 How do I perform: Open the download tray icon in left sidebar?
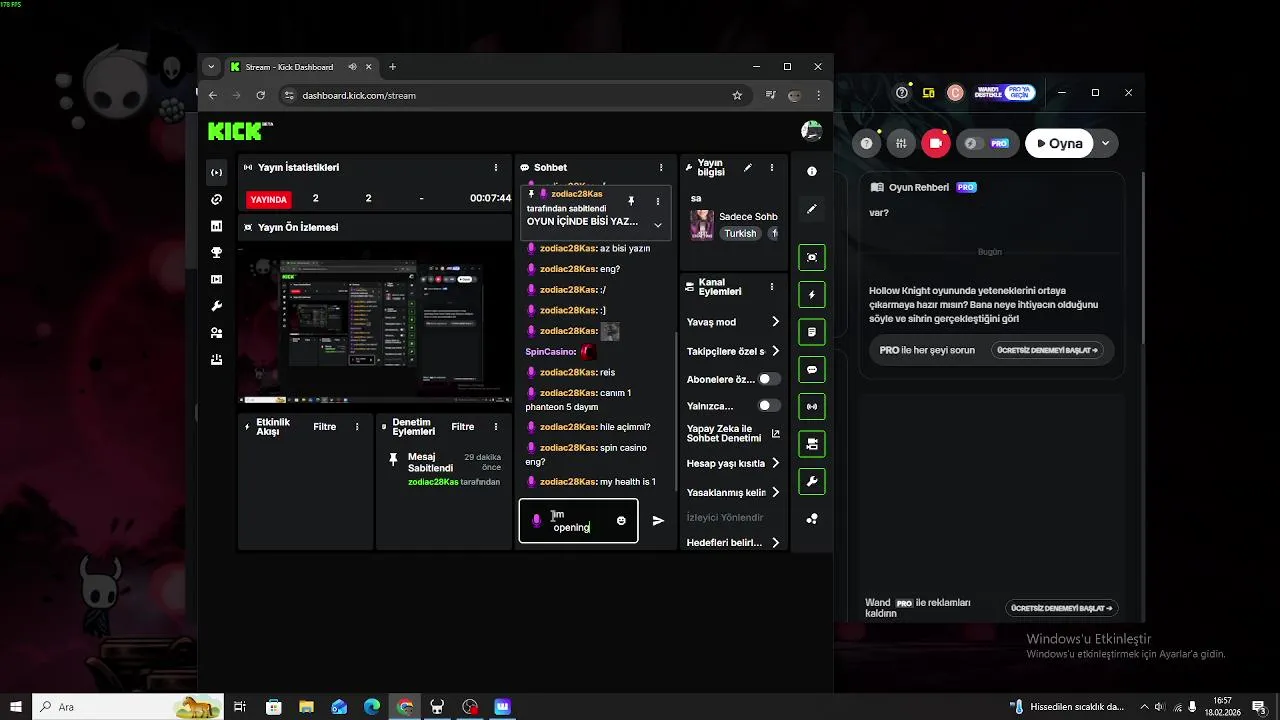pyautogui.click(x=216, y=360)
